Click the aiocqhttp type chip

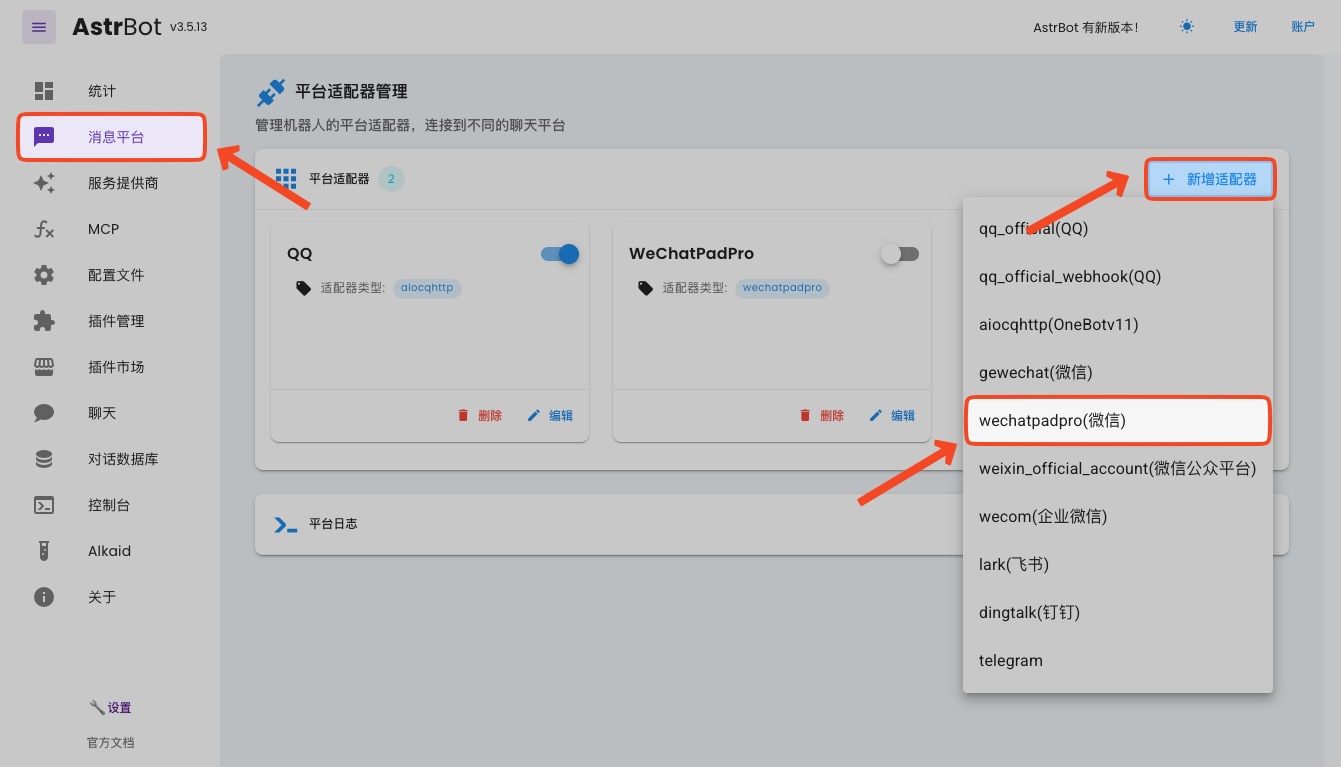click(427, 288)
